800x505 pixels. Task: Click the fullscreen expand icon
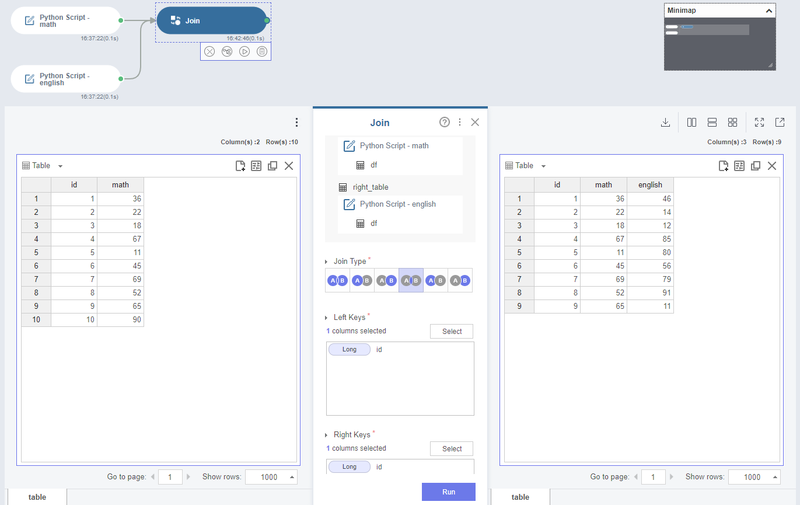(760, 122)
